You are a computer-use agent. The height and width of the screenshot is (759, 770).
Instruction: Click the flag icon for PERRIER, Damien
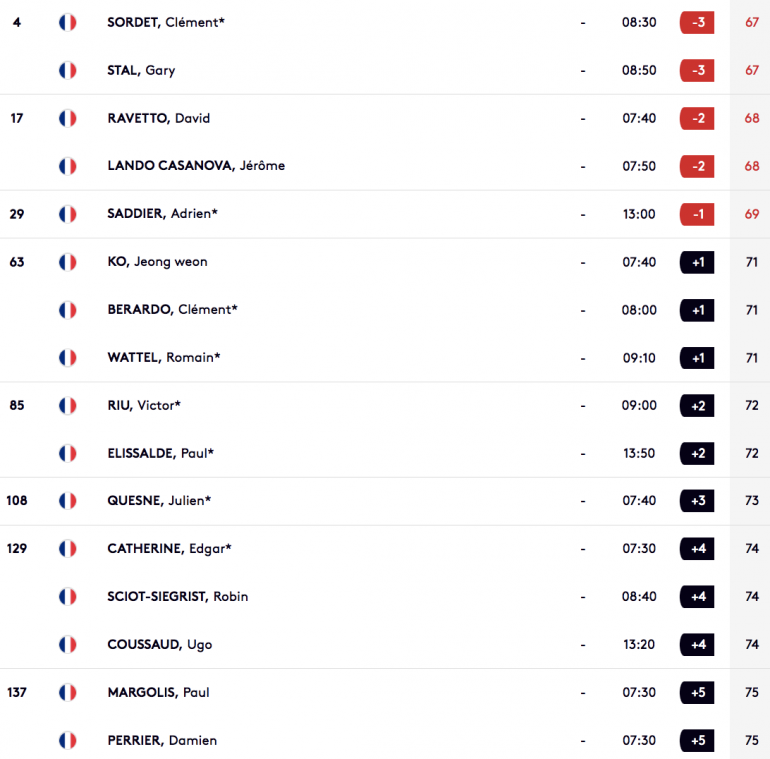68,740
